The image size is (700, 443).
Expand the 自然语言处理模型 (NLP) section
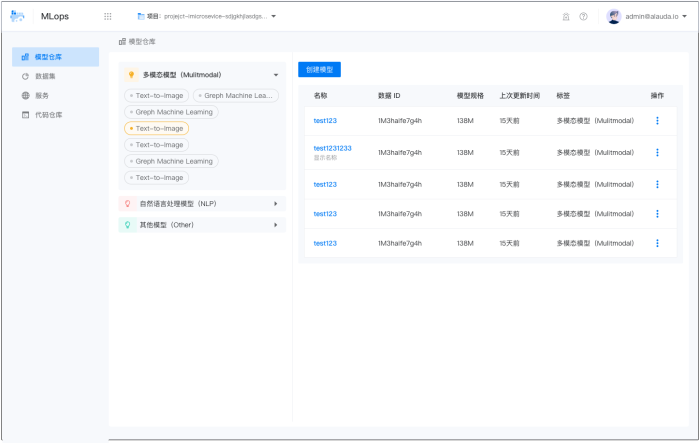click(275, 203)
